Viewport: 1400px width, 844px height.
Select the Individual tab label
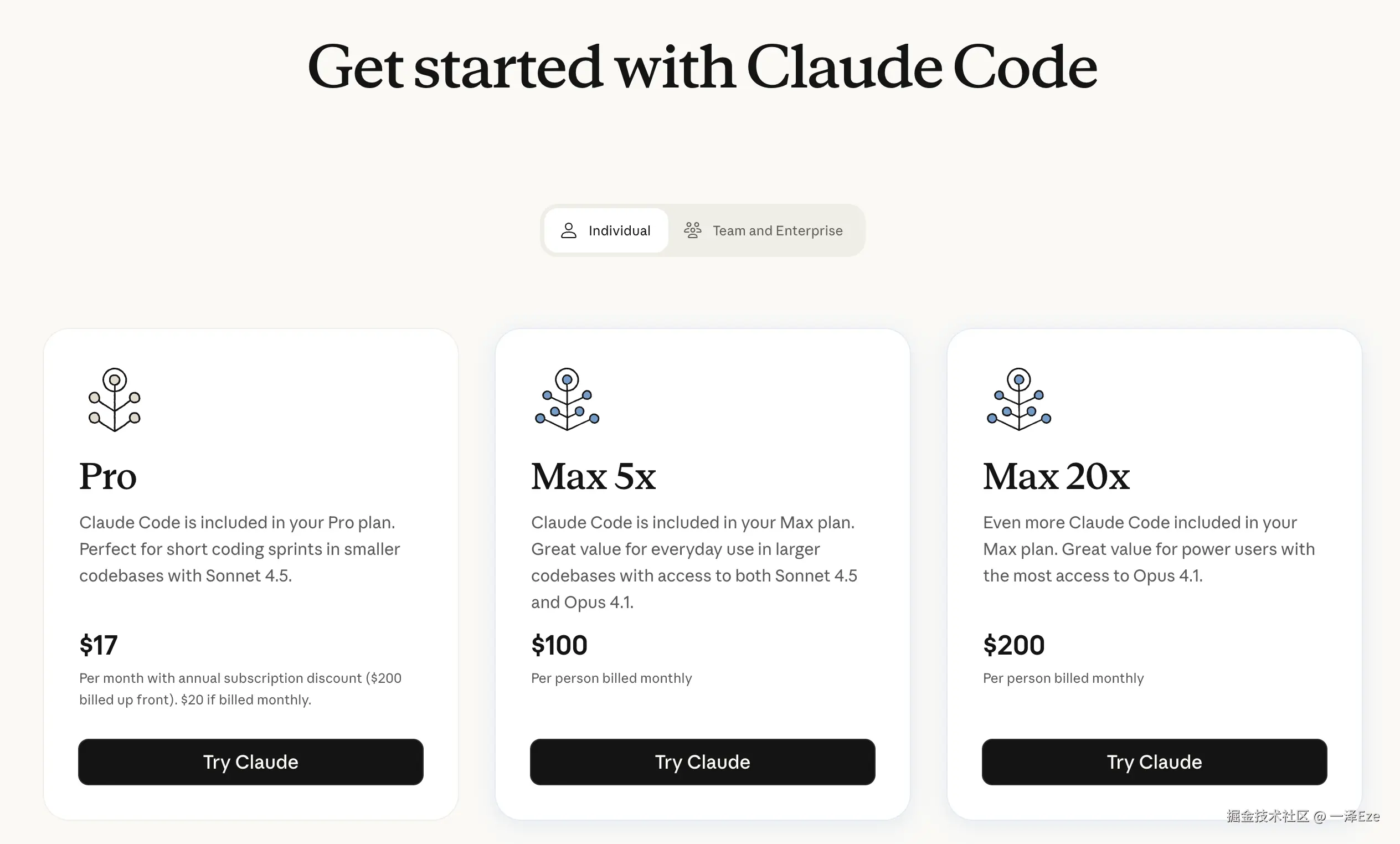pyautogui.click(x=619, y=231)
